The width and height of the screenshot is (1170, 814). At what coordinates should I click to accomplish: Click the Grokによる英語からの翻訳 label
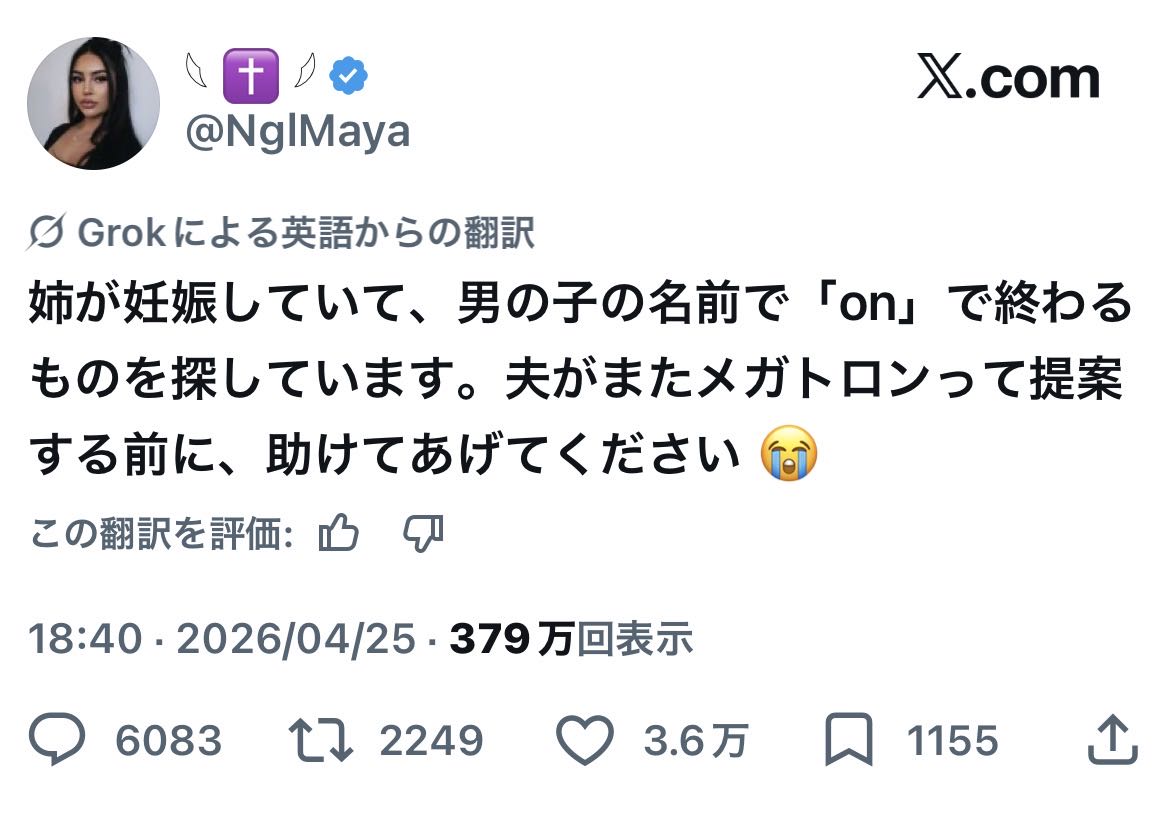305,234
